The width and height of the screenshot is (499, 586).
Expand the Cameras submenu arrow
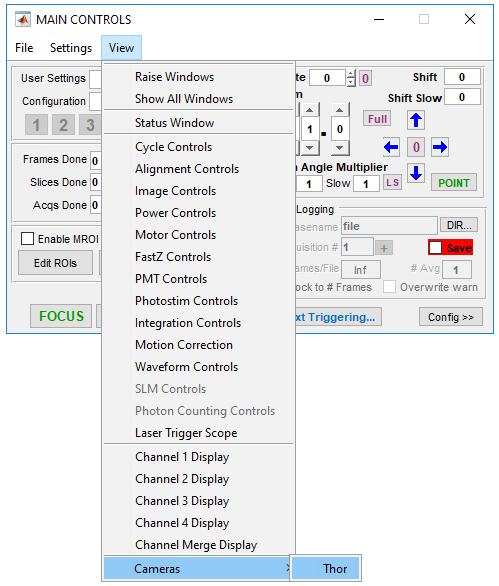[288, 568]
